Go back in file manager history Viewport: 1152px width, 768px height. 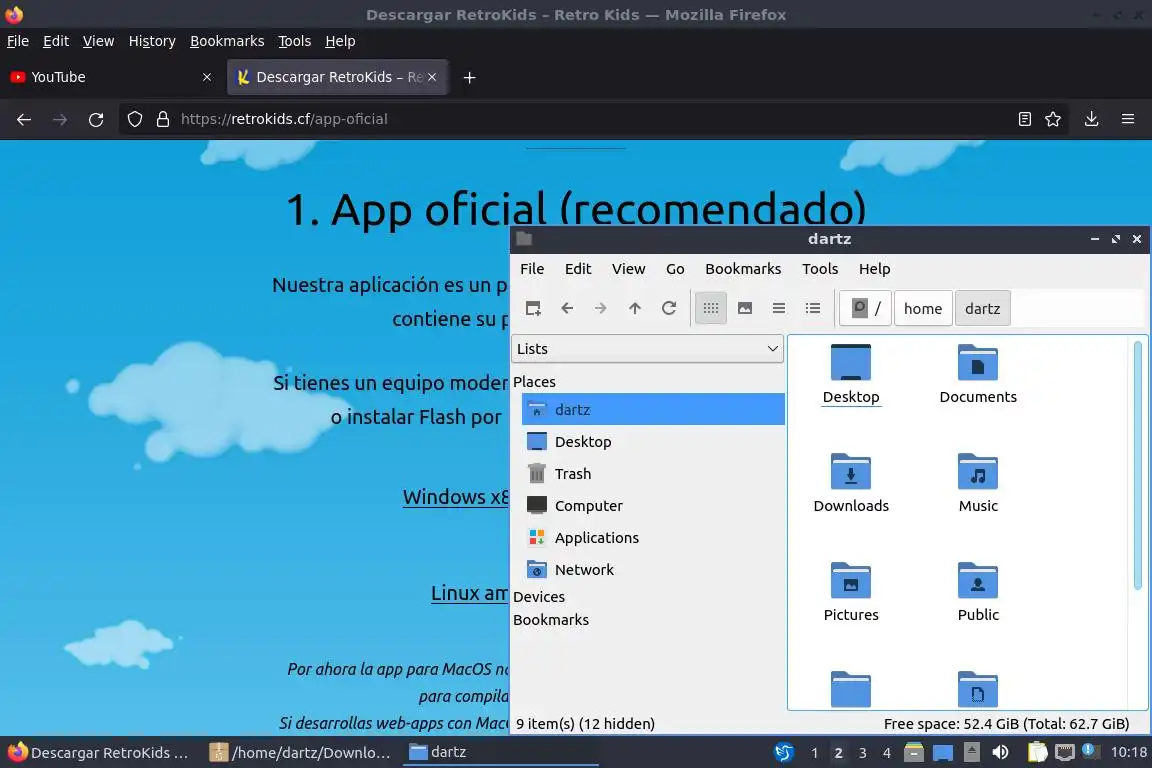(x=566, y=308)
